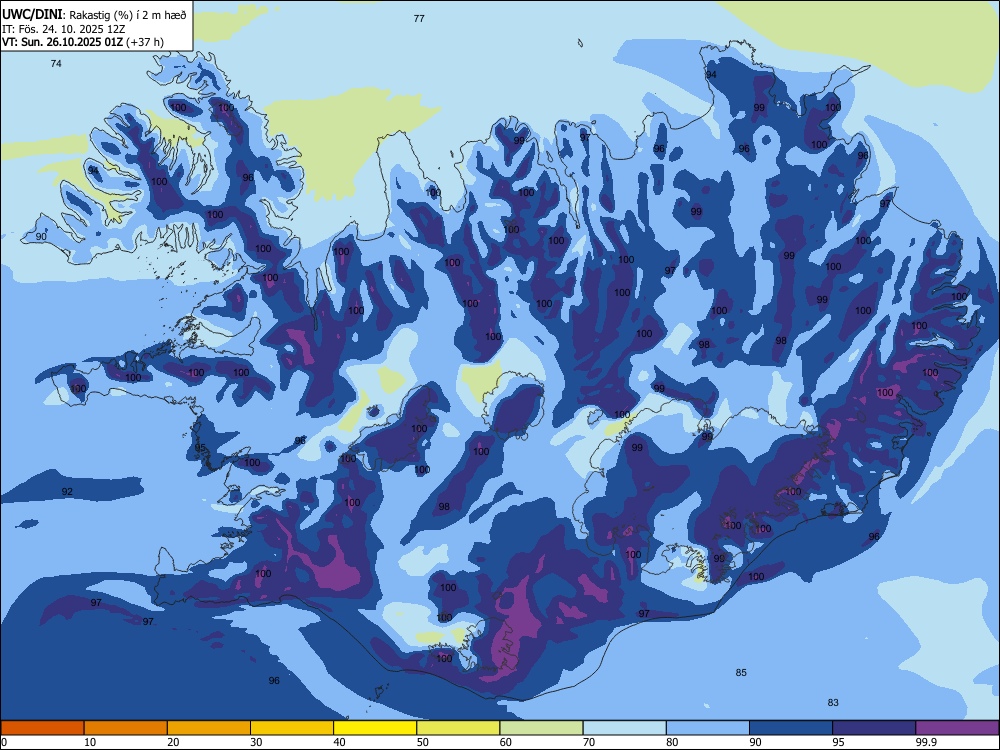Click the 'VT: Sun. 26.10.2025 01Z' line
Image resolution: width=1000 pixels, height=750 pixels.
click(63, 42)
